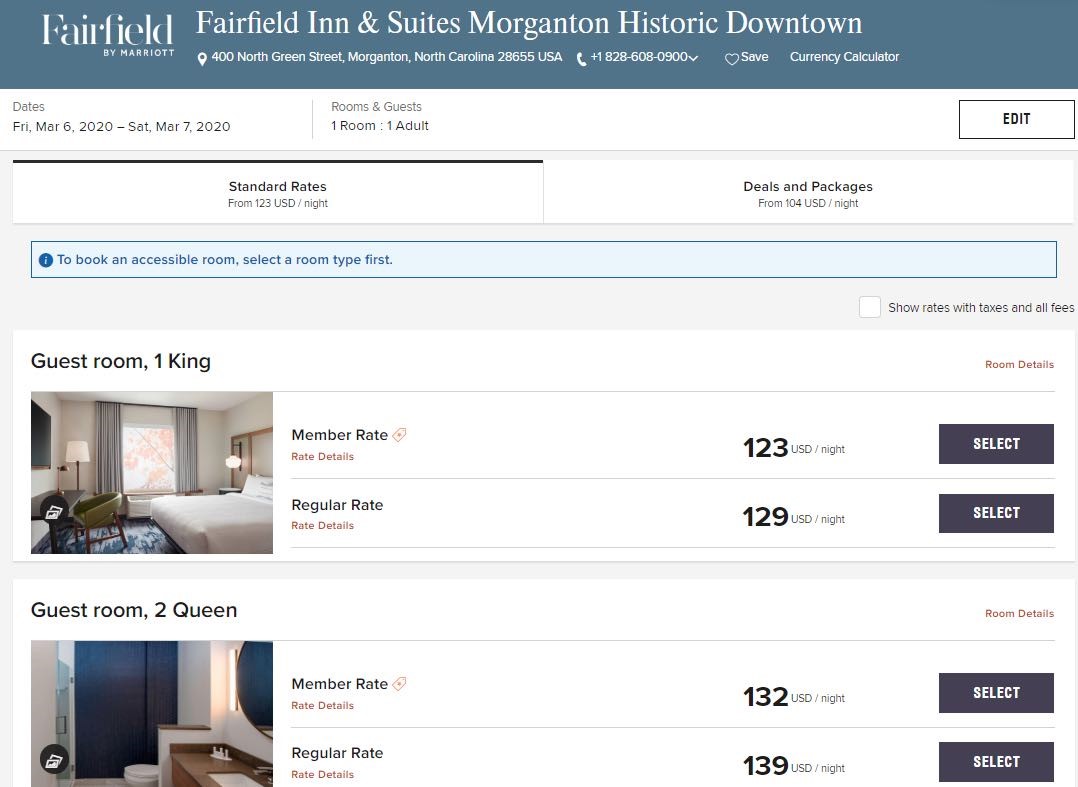Click the phone number +1 828-608-0900

point(639,57)
